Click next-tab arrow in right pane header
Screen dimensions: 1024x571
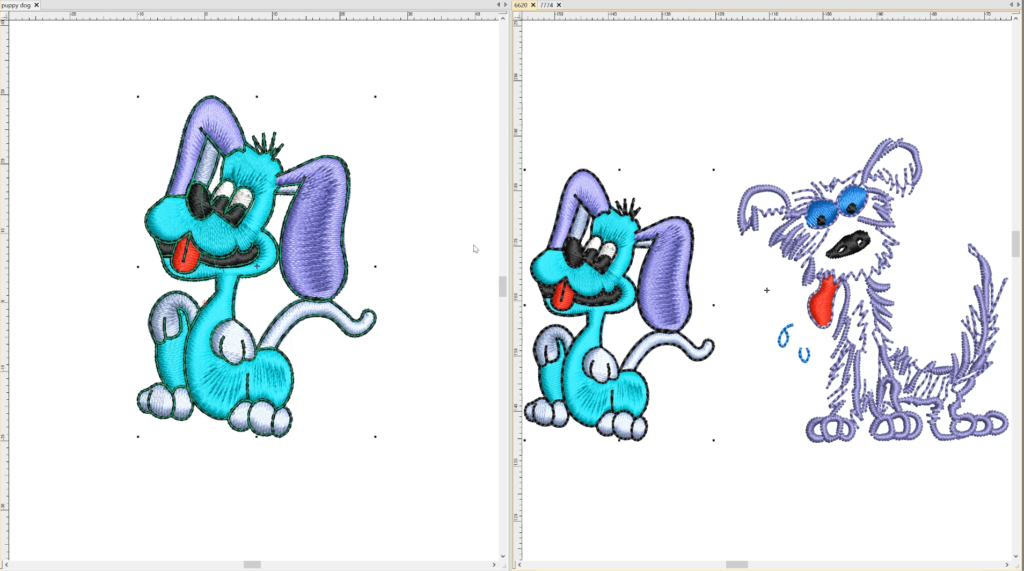(1016, 5)
